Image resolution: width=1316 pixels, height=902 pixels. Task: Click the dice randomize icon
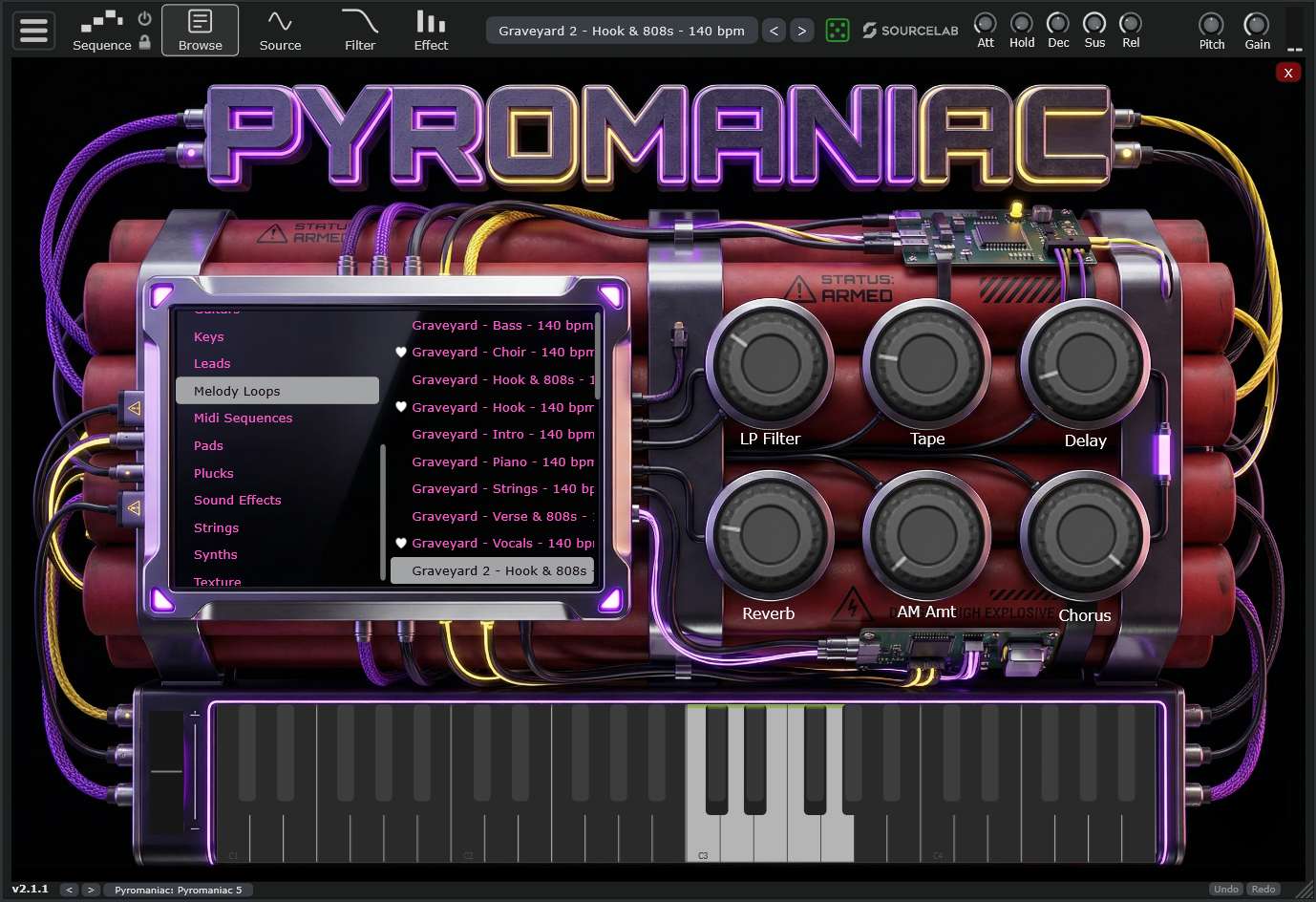pos(837,30)
